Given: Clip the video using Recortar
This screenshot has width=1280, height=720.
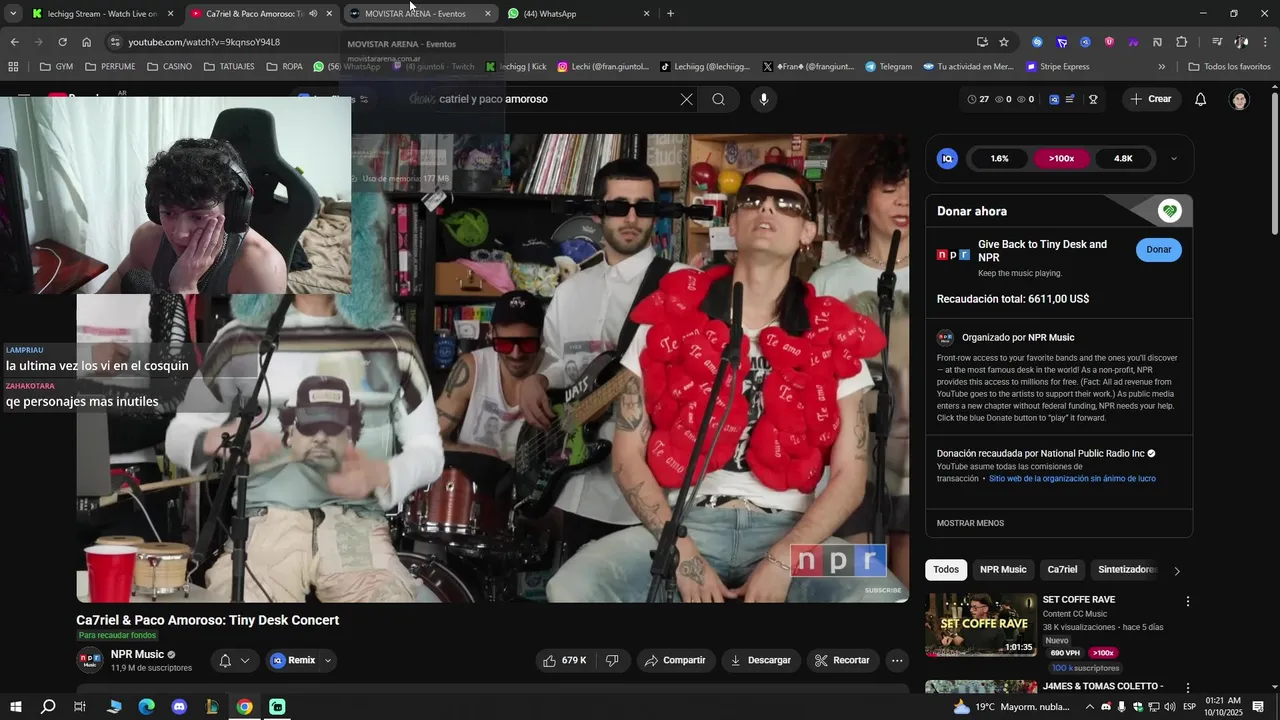Looking at the screenshot, I should click(x=842, y=660).
